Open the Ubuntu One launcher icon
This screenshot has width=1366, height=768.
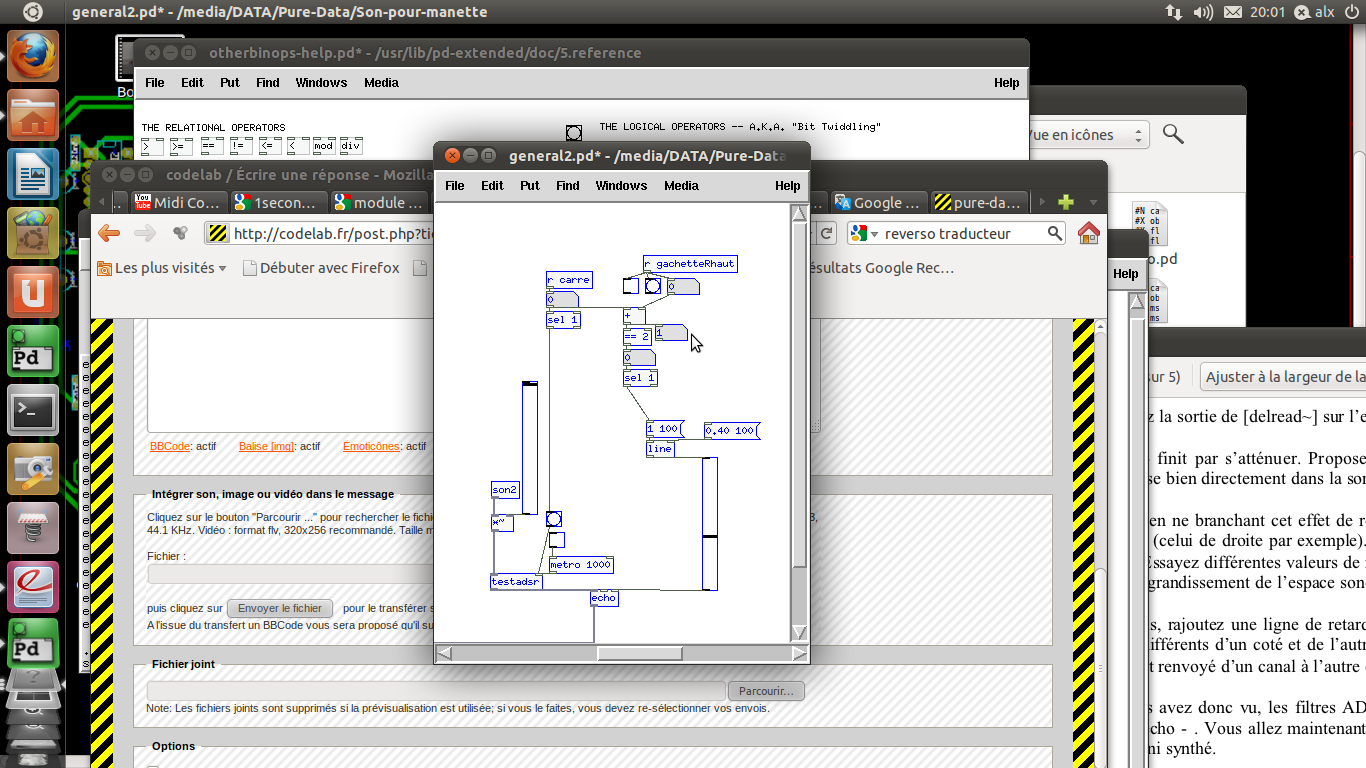pos(33,293)
